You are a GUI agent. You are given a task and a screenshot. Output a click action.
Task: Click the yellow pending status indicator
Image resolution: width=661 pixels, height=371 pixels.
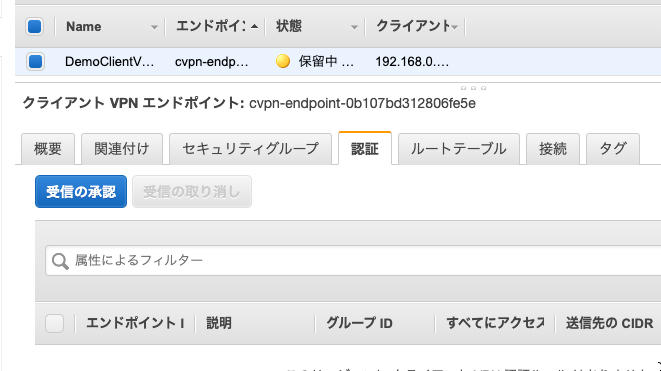[283, 62]
